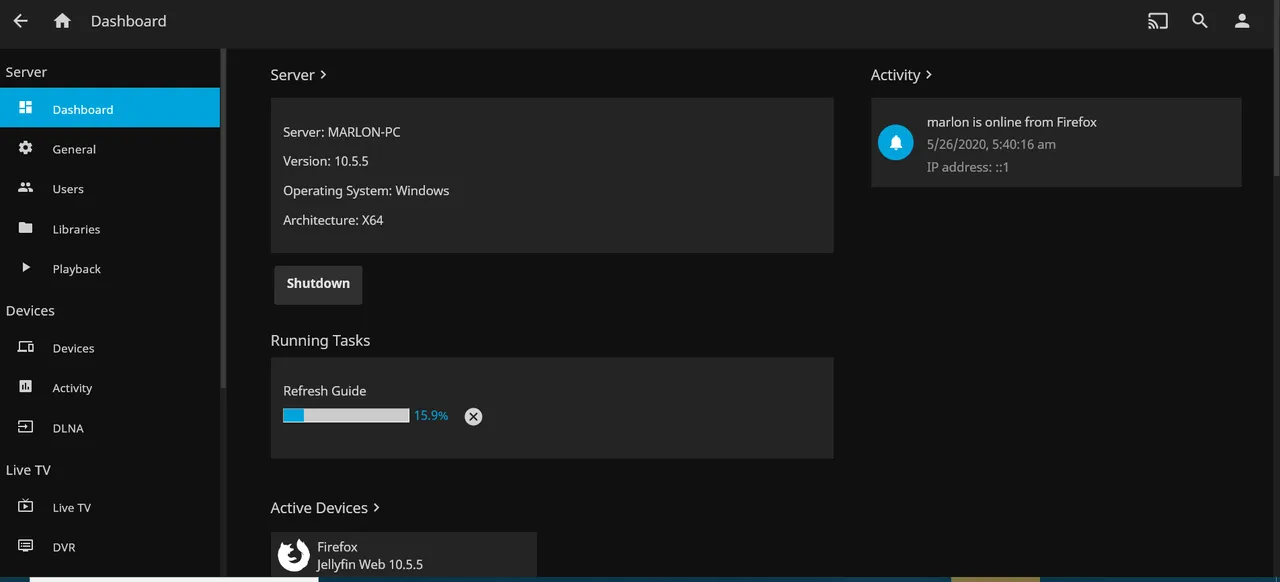The width and height of the screenshot is (1280, 582).
Task: Click the Dashboard title in header
Action: tap(129, 21)
